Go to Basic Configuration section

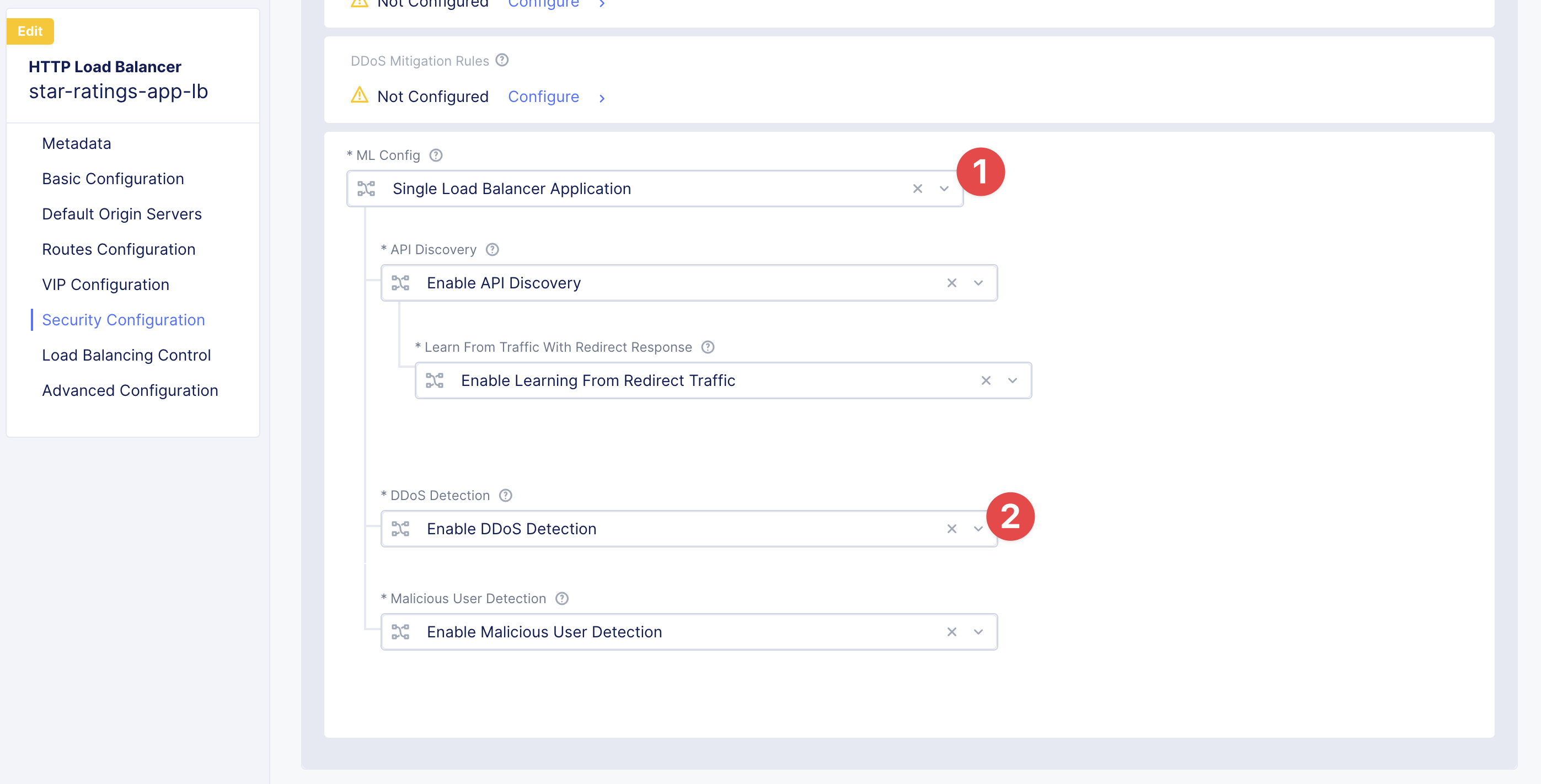(113, 179)
